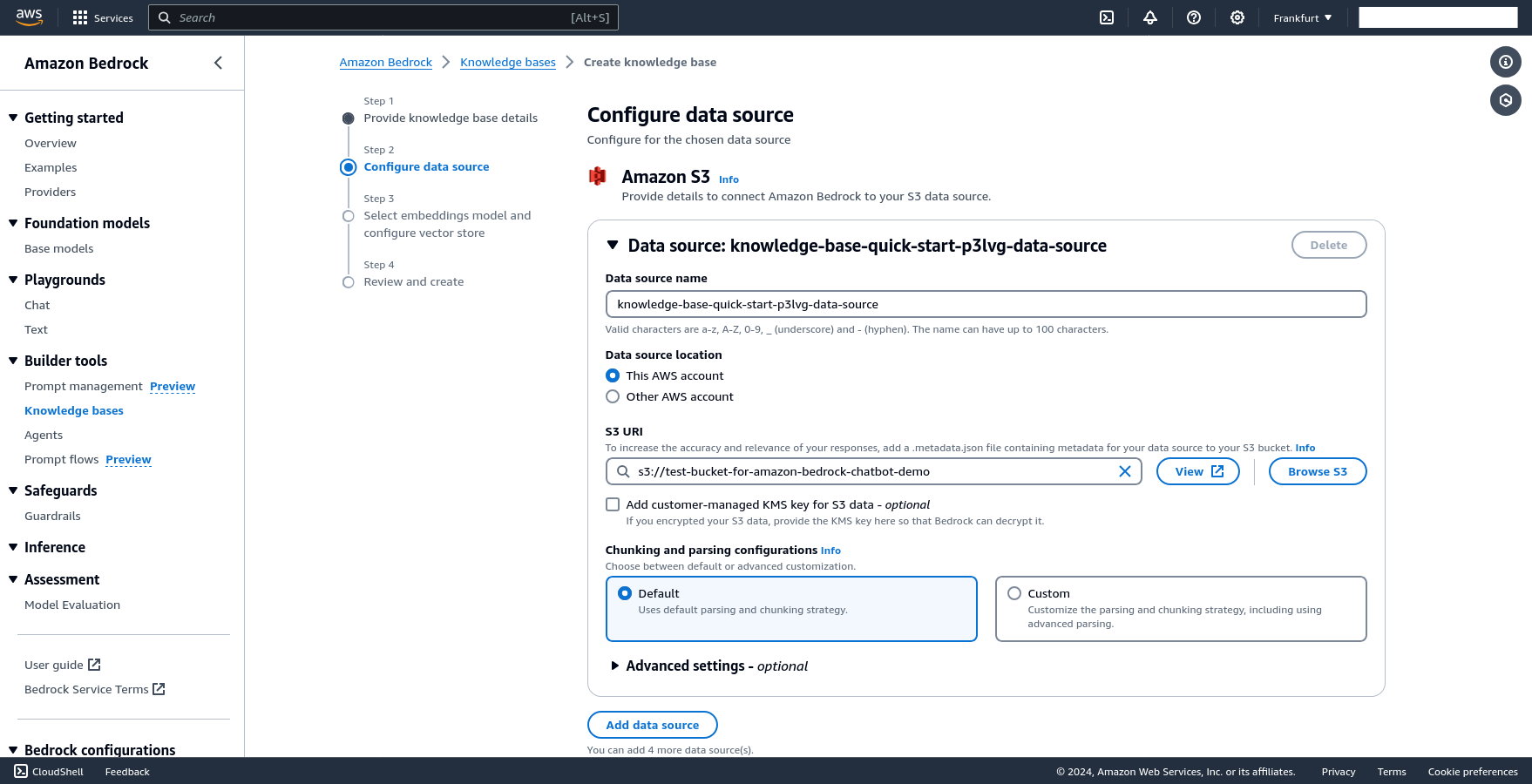1532x784 pixels.
Task: Collapse the Builder tools section
Action: click(13, 361)
